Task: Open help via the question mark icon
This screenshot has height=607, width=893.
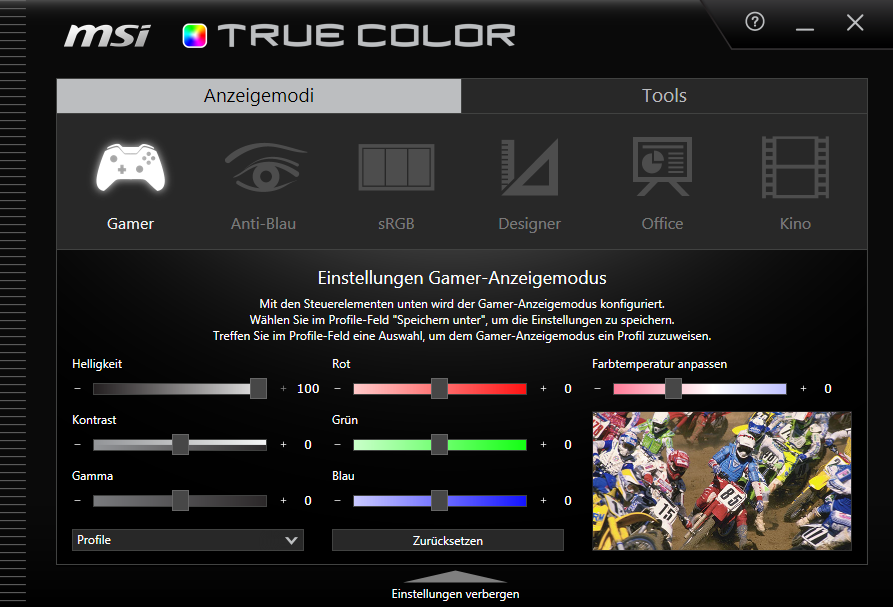Action: click(x=755, y=22)
